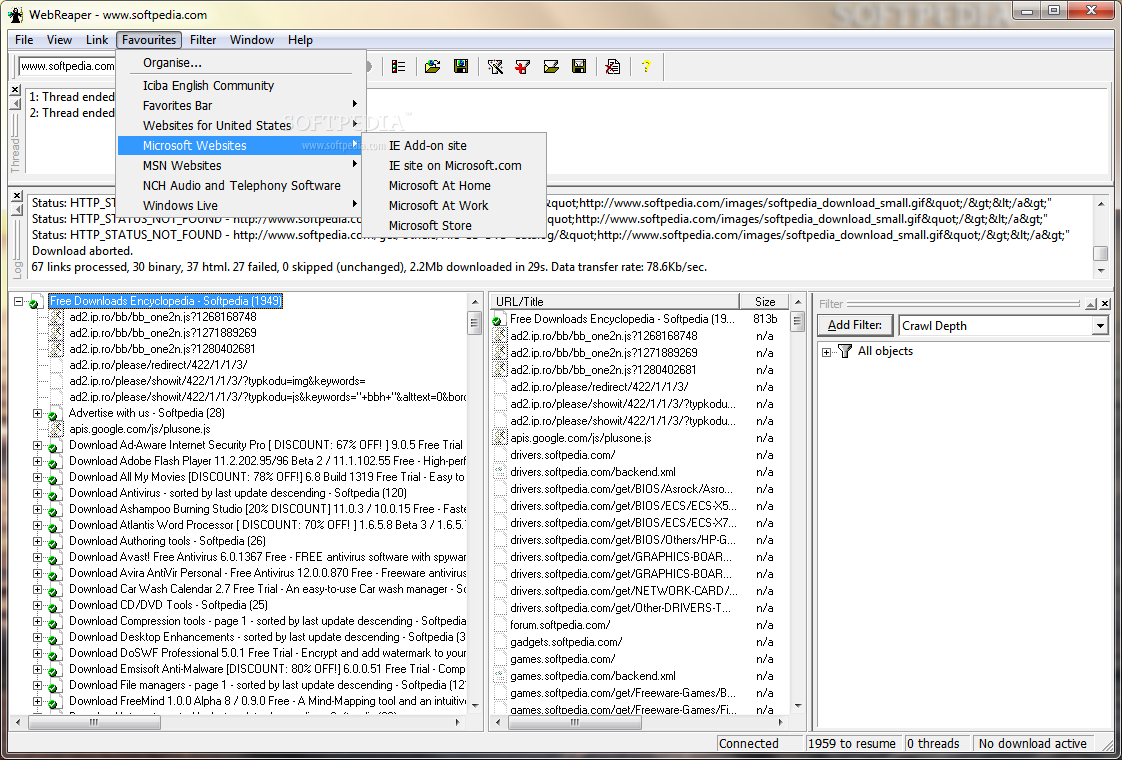
Task: Open the filter wizard wand icon
Action: 495,67
